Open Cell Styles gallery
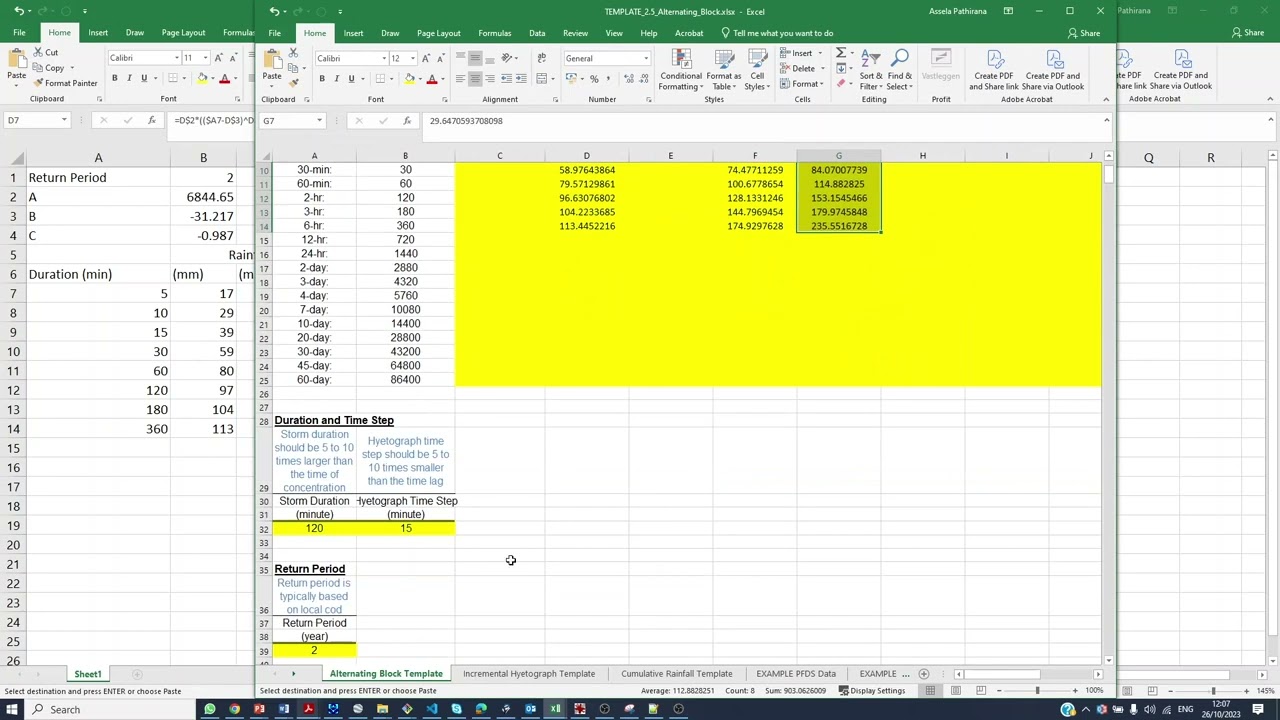This screenshot has height=720, width=1280. (757, 69)
